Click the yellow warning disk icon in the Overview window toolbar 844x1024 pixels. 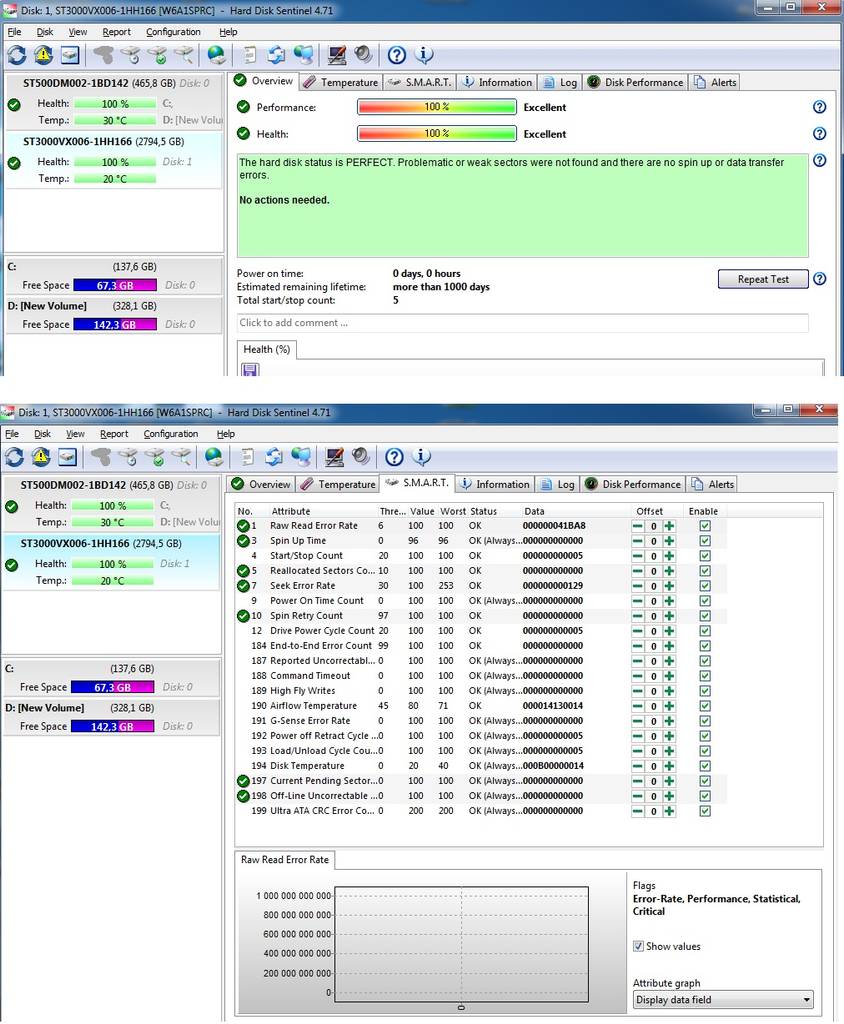(42, 55)
